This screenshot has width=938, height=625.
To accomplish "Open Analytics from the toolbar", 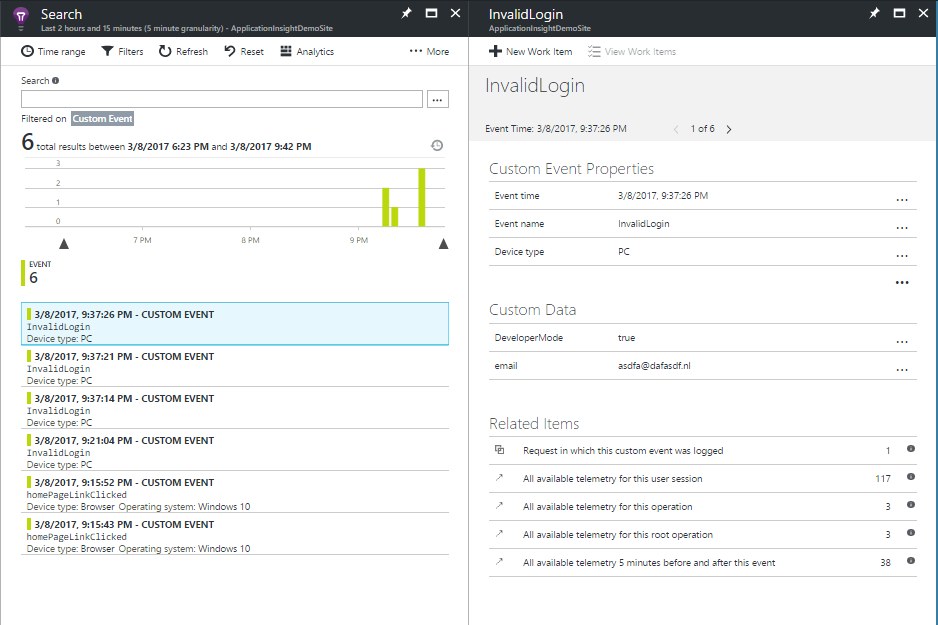I will click(307, 51).
